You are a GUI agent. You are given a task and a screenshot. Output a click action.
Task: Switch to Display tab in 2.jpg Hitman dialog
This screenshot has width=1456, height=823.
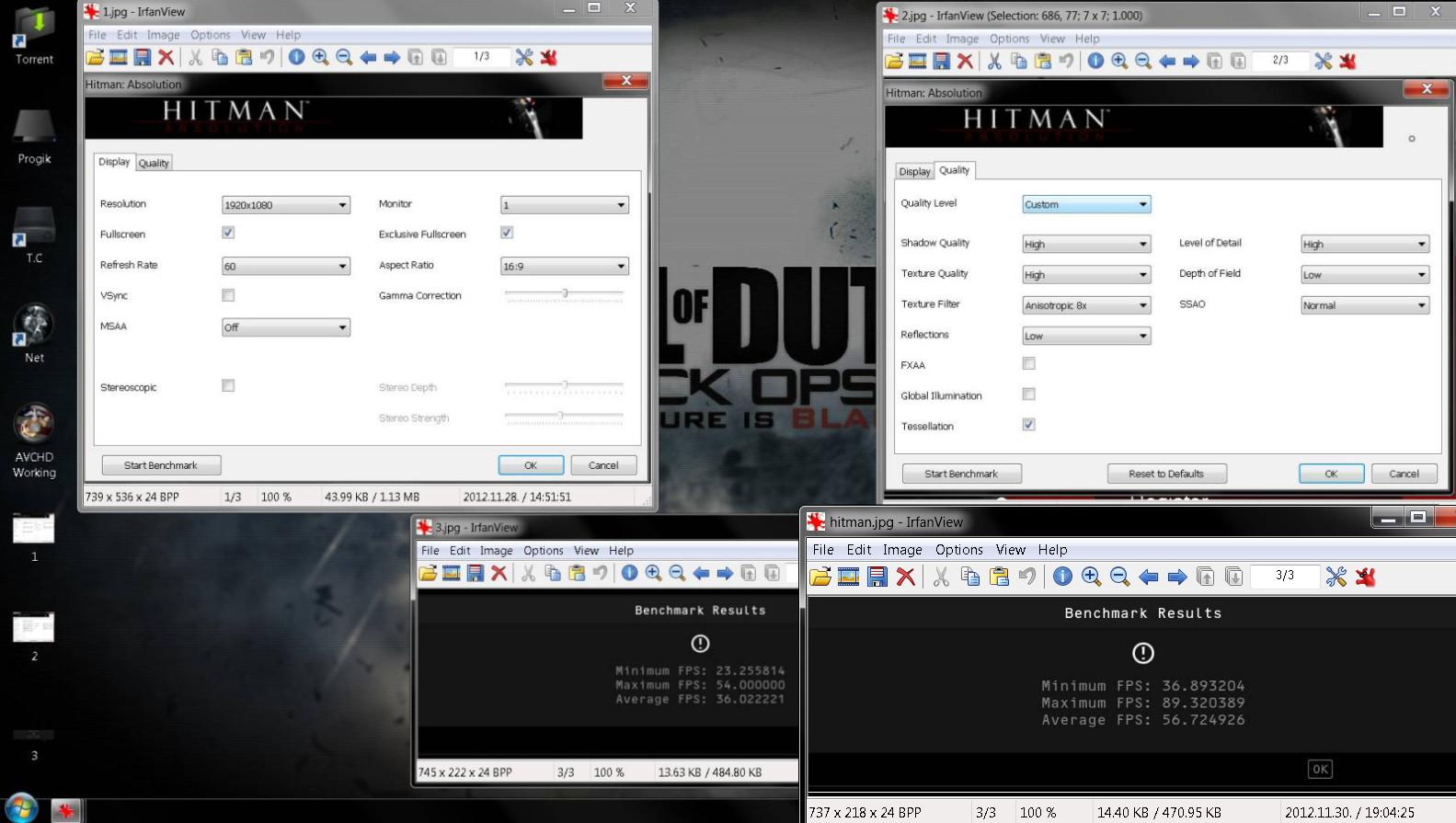(914, 172)
